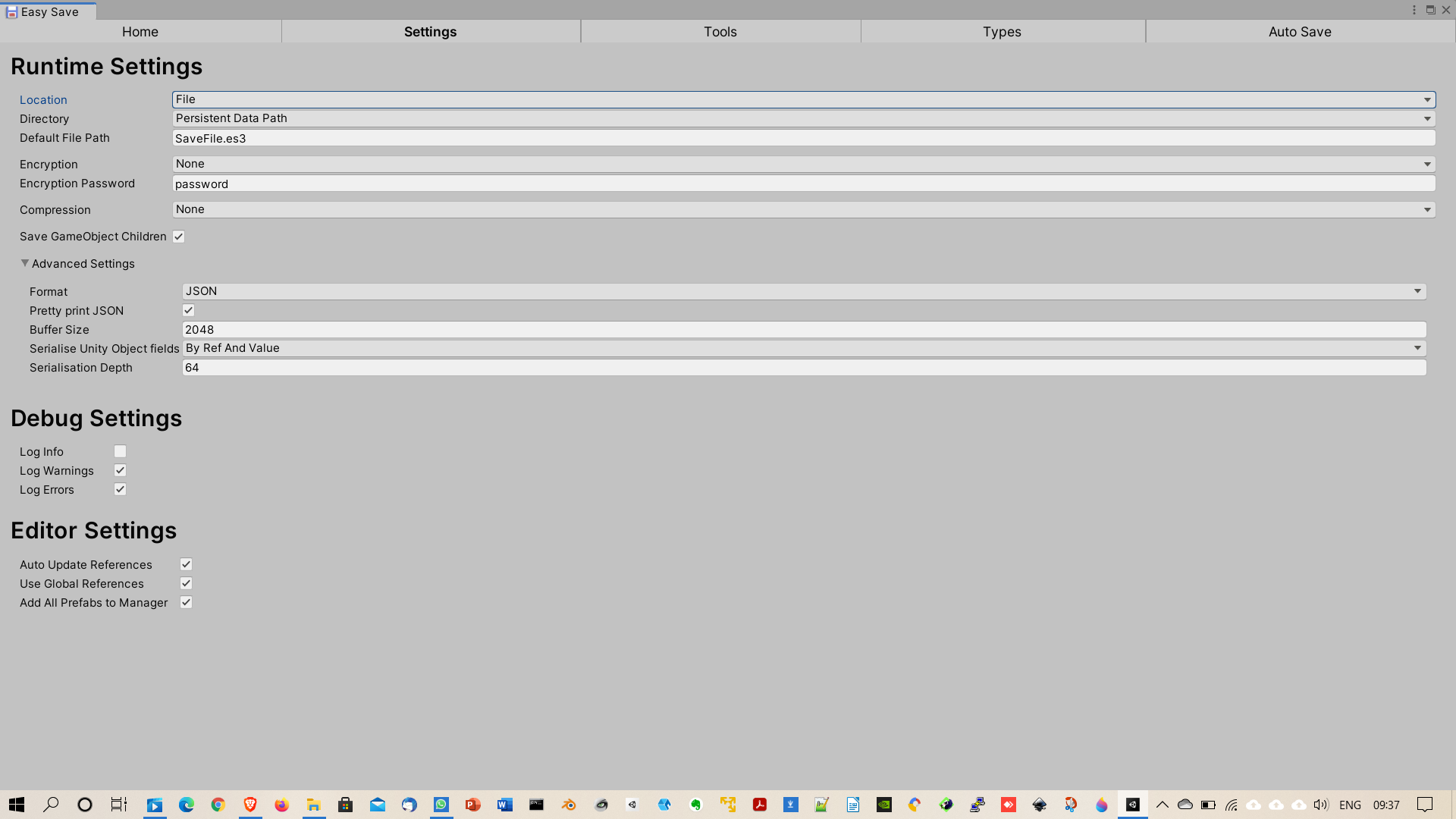Open the NVIDIA taskbar icon
This screenshot has width=1456, height=819.
click(884, 805)
